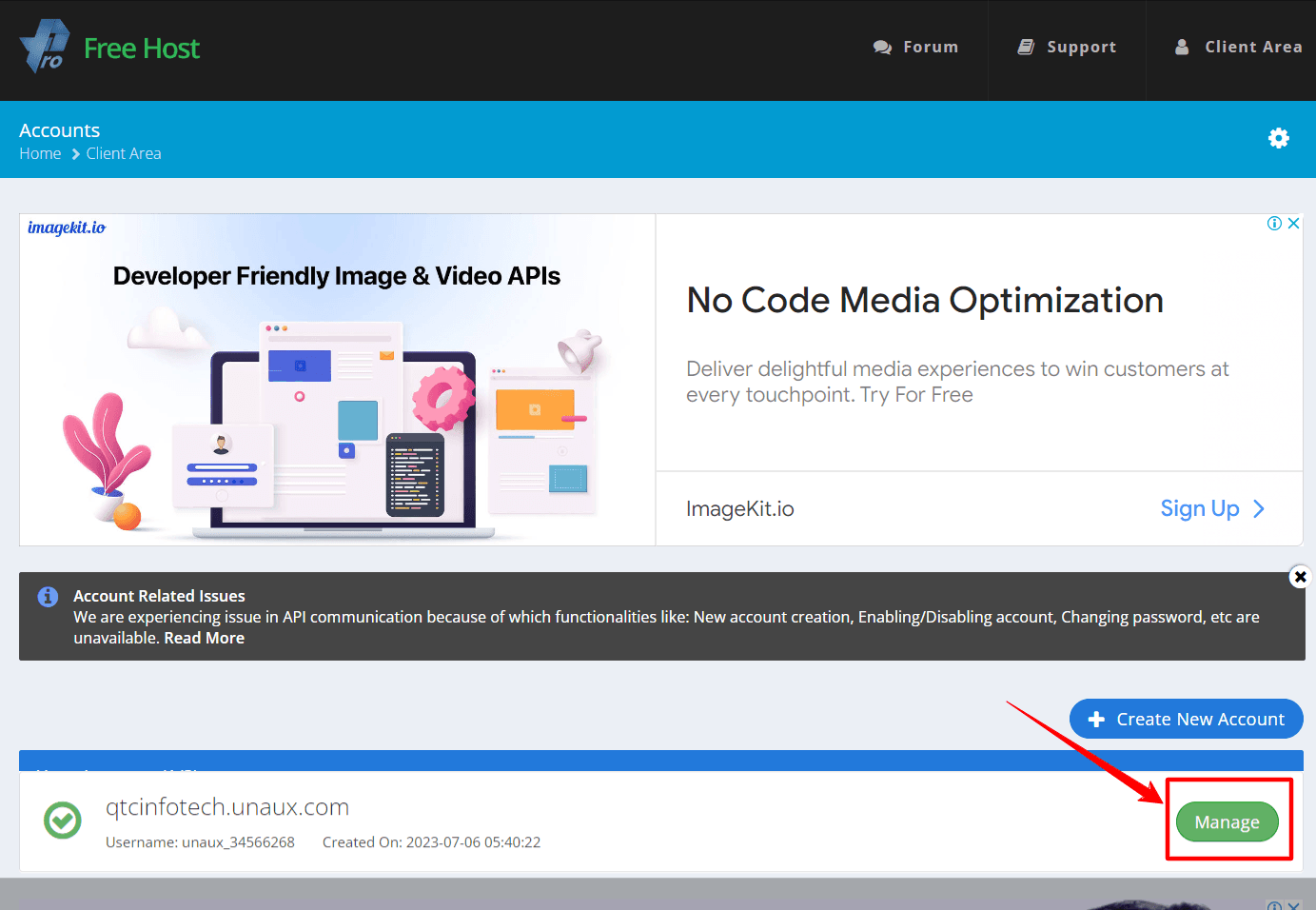Dismiss the Account Related Issues notice

[x=1300, y=577]
